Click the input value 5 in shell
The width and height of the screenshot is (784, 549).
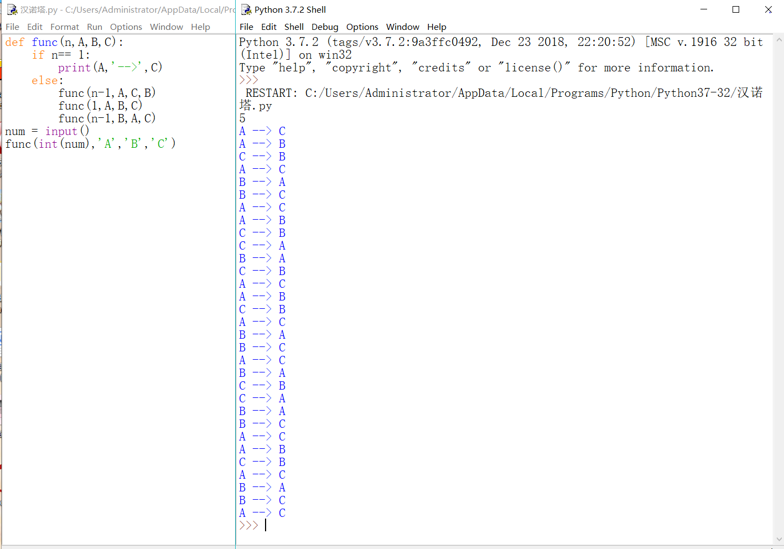point(242,118)
